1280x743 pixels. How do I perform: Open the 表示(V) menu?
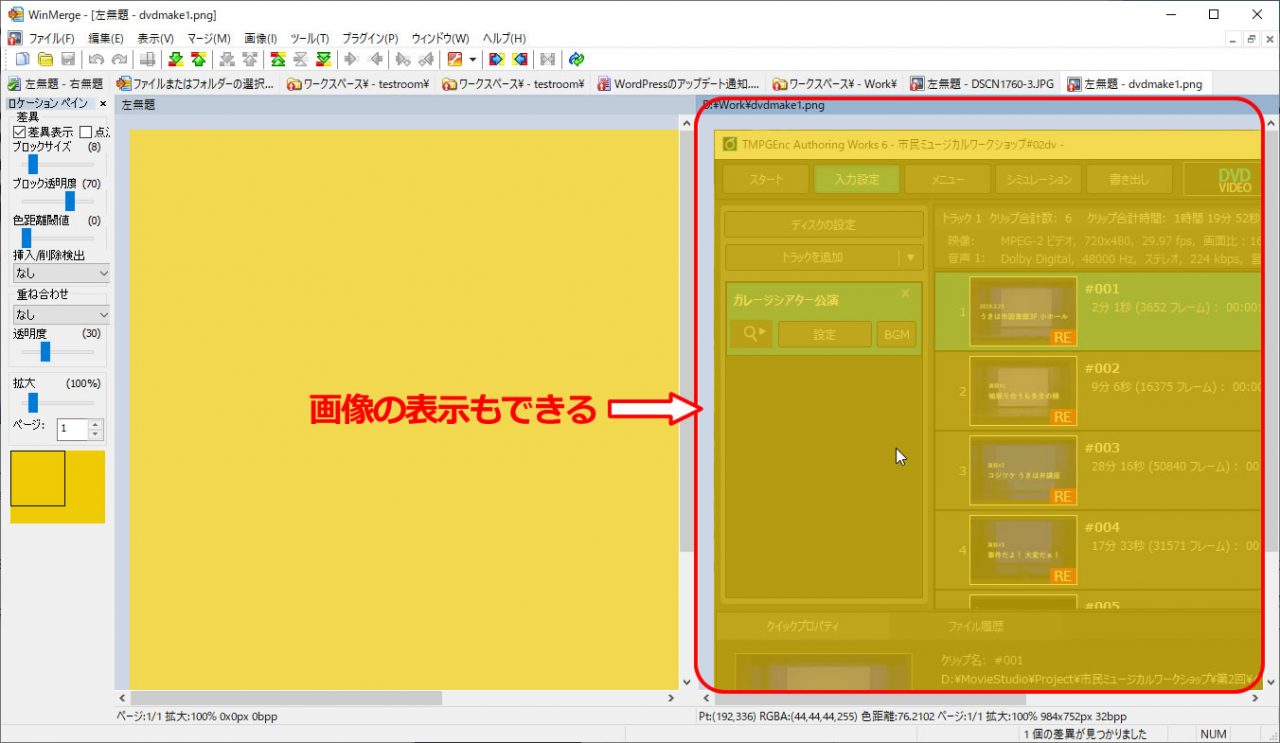(155, 38)
